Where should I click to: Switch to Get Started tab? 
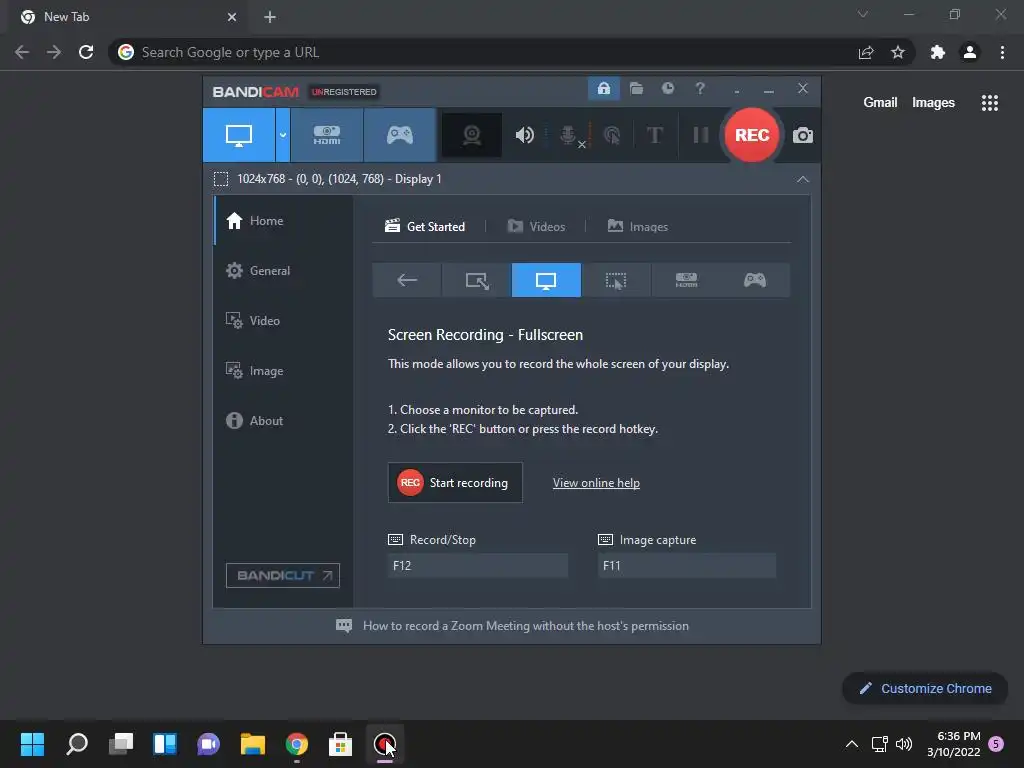[425, 227]
